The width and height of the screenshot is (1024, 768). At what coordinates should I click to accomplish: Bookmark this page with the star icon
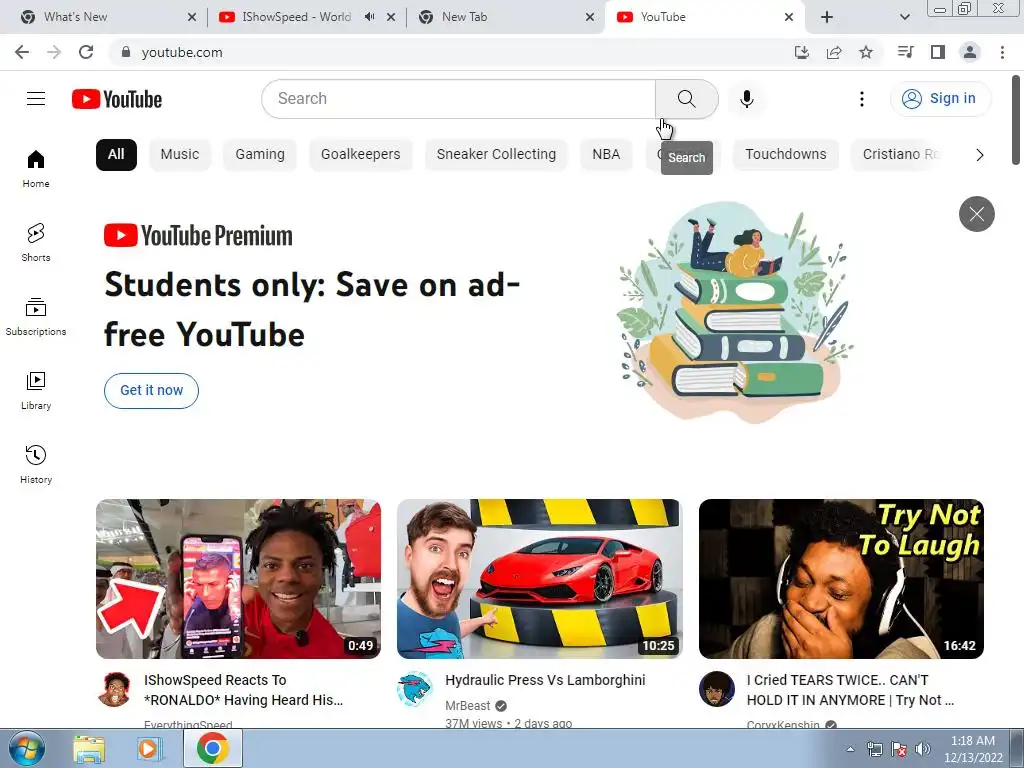(x=866, y=52)
